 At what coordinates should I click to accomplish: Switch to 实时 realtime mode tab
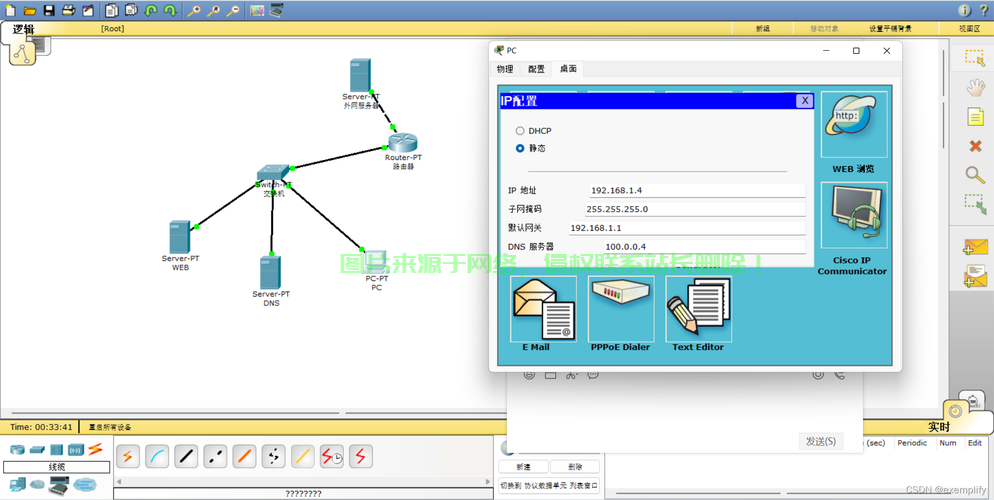[x=939, y=426]
